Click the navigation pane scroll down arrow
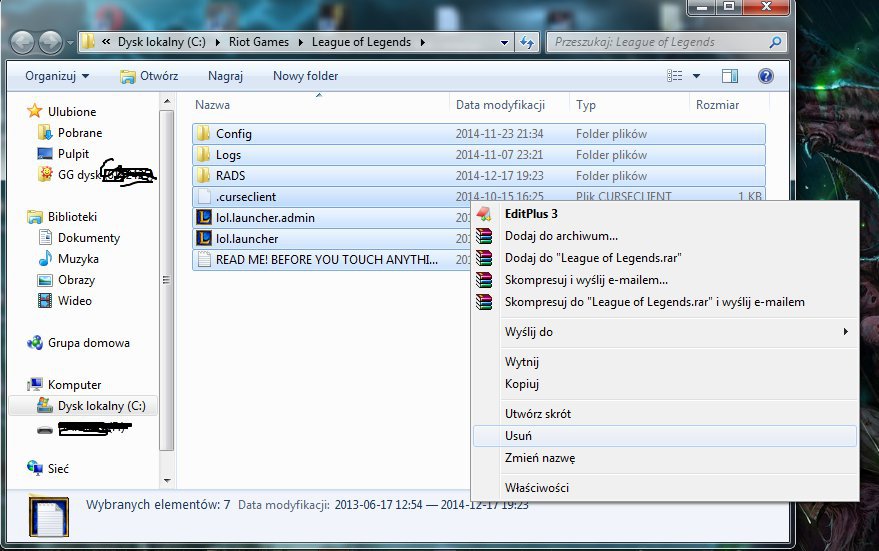Viewport: 879px width, 551px height. tap(166, 480)
